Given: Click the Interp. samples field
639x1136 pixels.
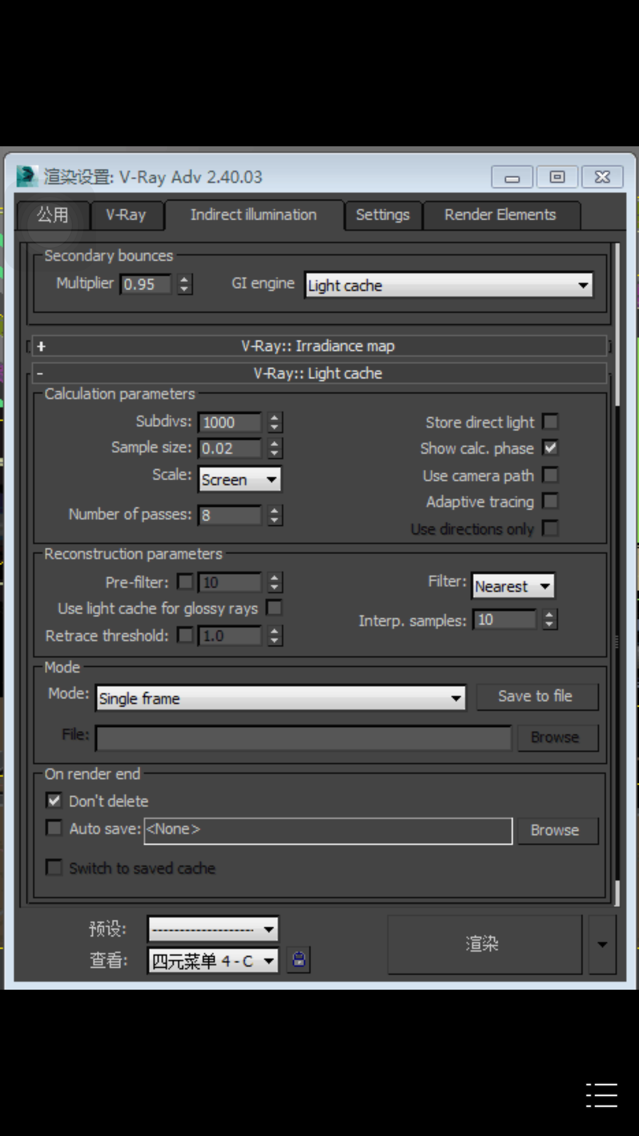Looking at the screenshot, I should pyautogui.click(x=505, y=619).
